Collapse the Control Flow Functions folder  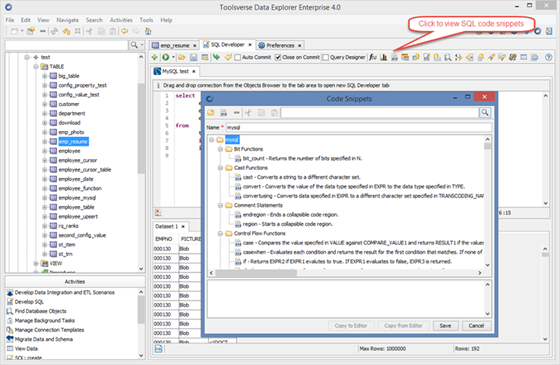pyautogui.click(x=220, y=234)
